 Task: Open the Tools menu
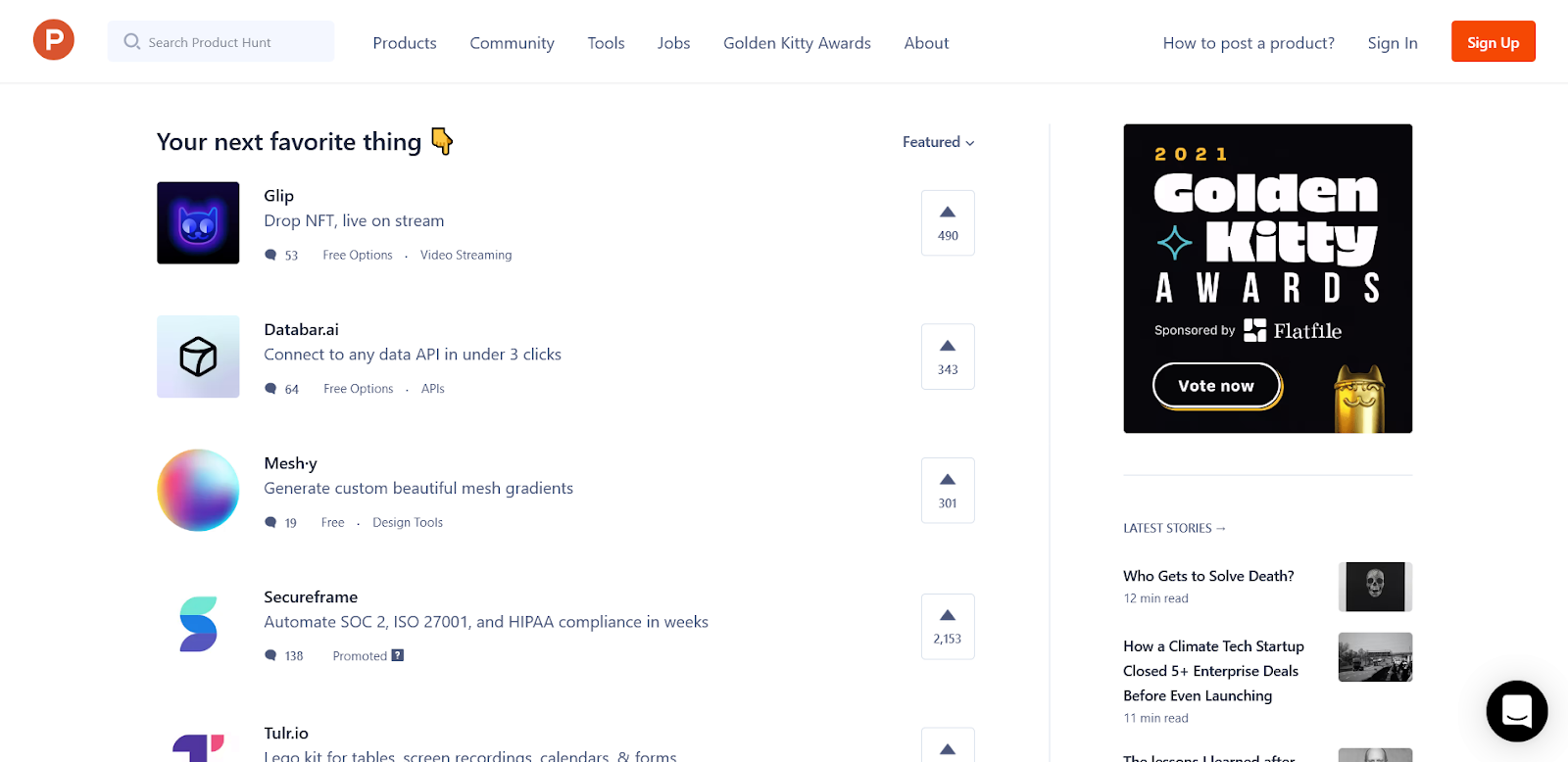click(x=606, y=43)
